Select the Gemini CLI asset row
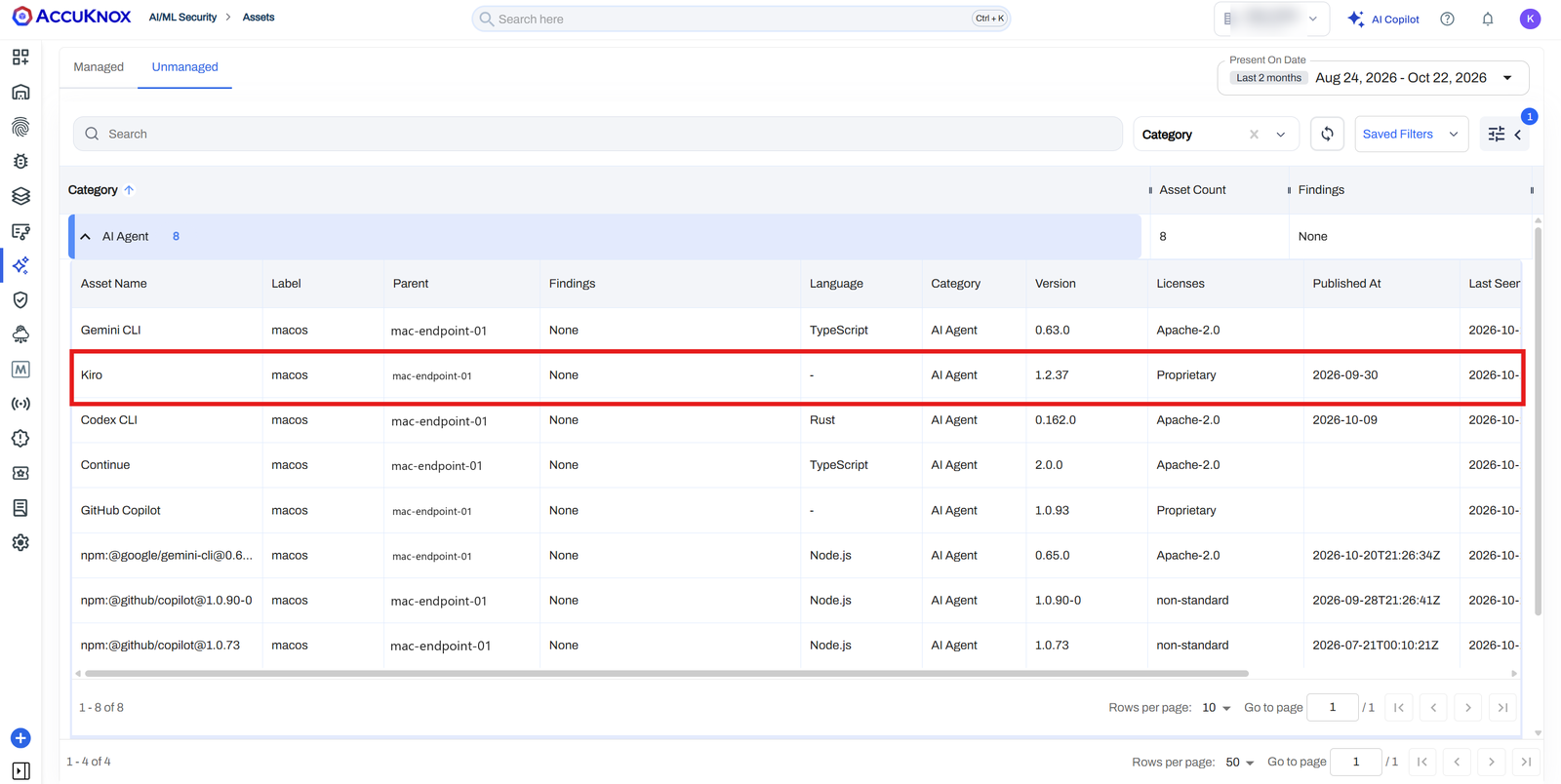The height and width of the screenshot is (784, 1561). [x=796, y=331]
